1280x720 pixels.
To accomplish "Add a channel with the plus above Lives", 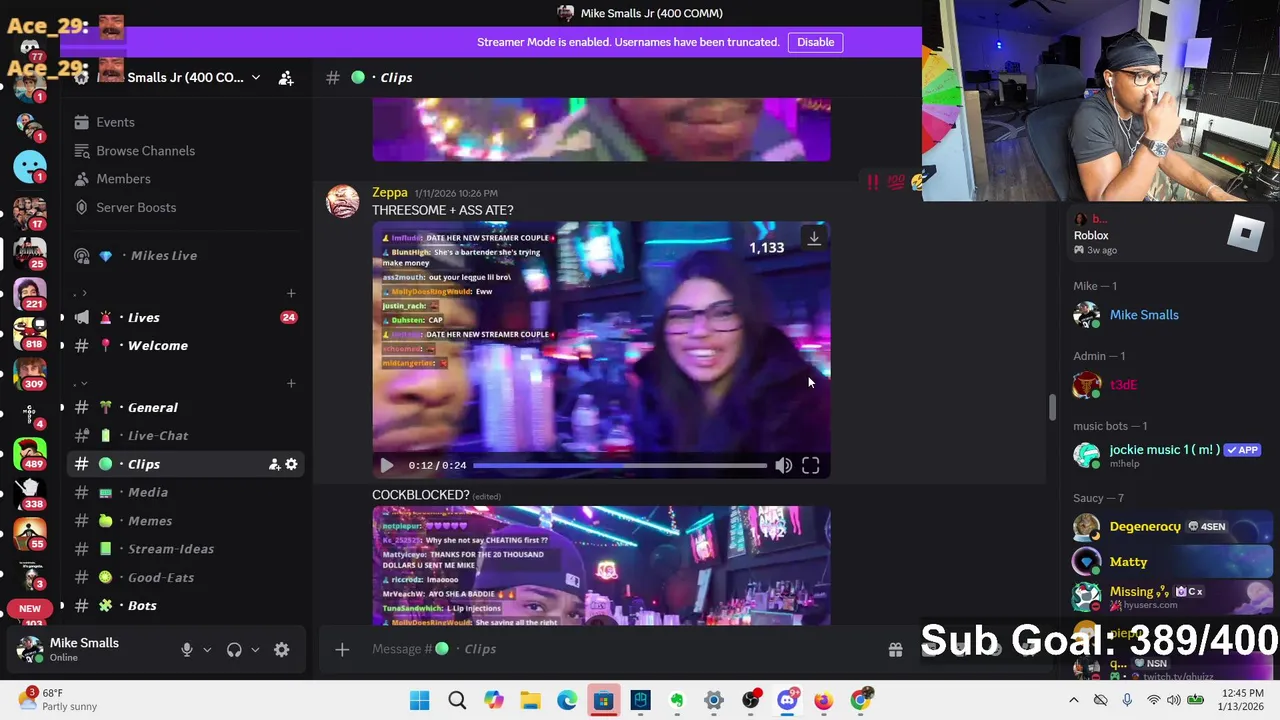I will tap(291, 293).
